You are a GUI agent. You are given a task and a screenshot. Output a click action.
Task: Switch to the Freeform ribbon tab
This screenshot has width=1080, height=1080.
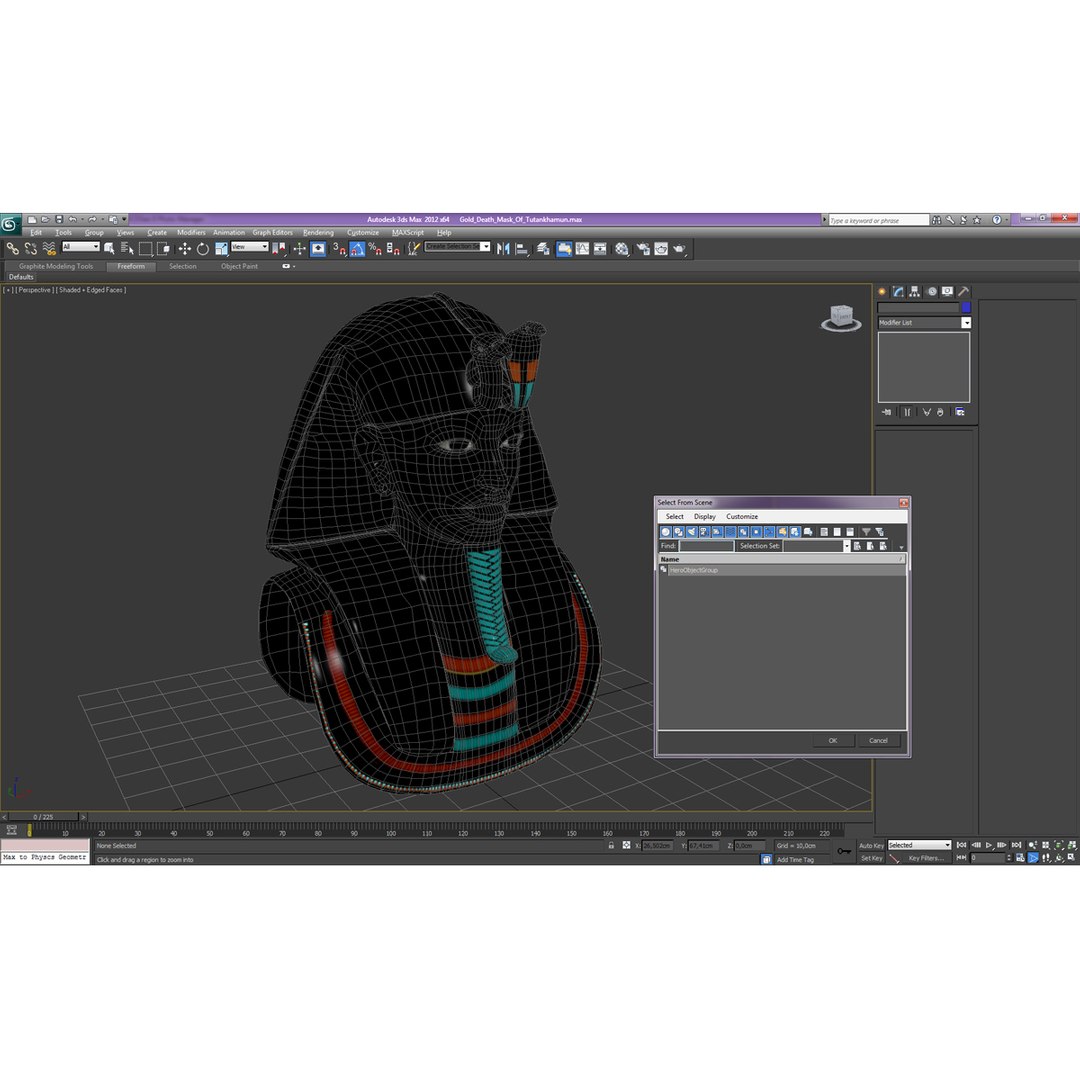click(131, 266)
